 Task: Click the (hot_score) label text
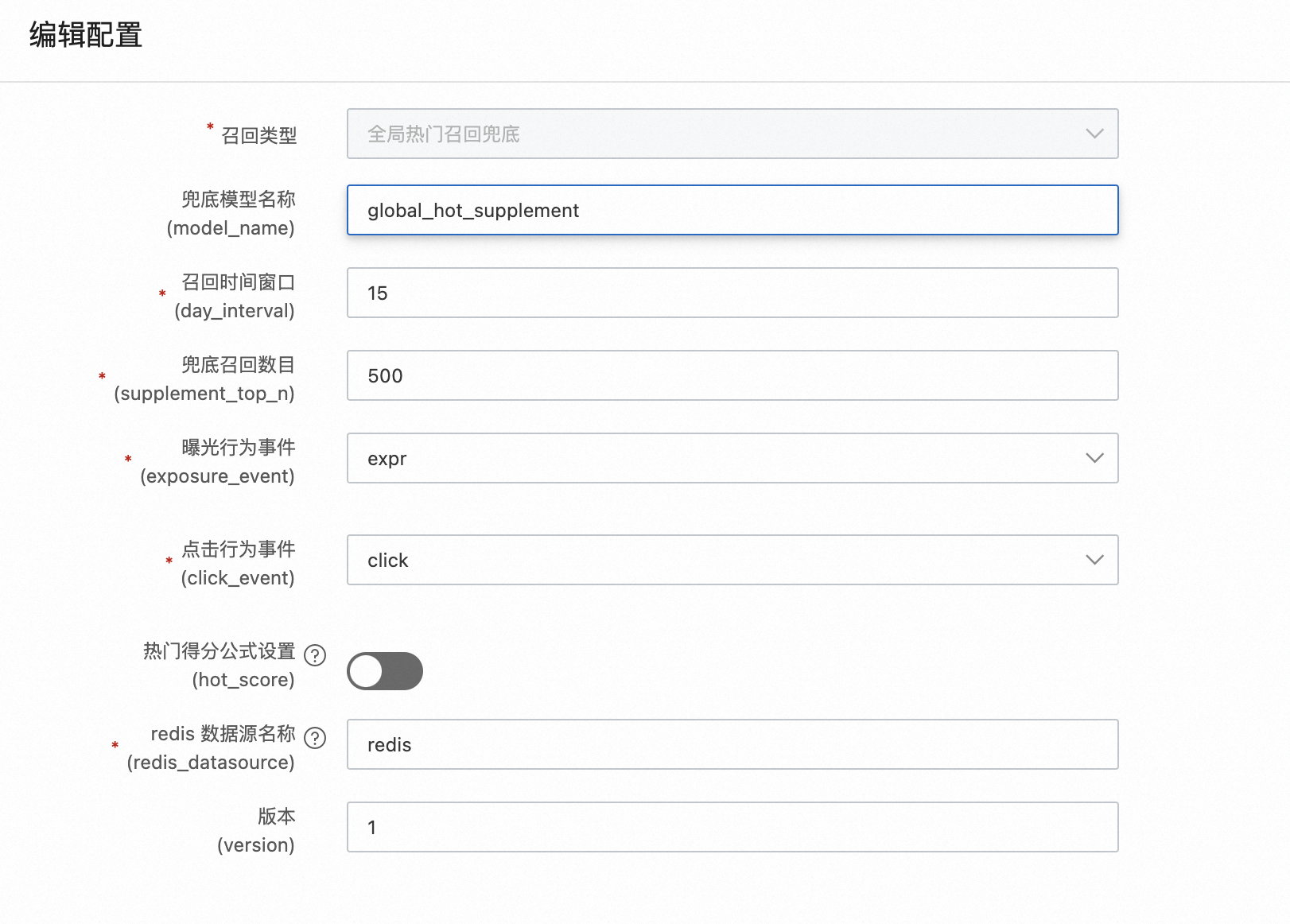coord(243,680)
